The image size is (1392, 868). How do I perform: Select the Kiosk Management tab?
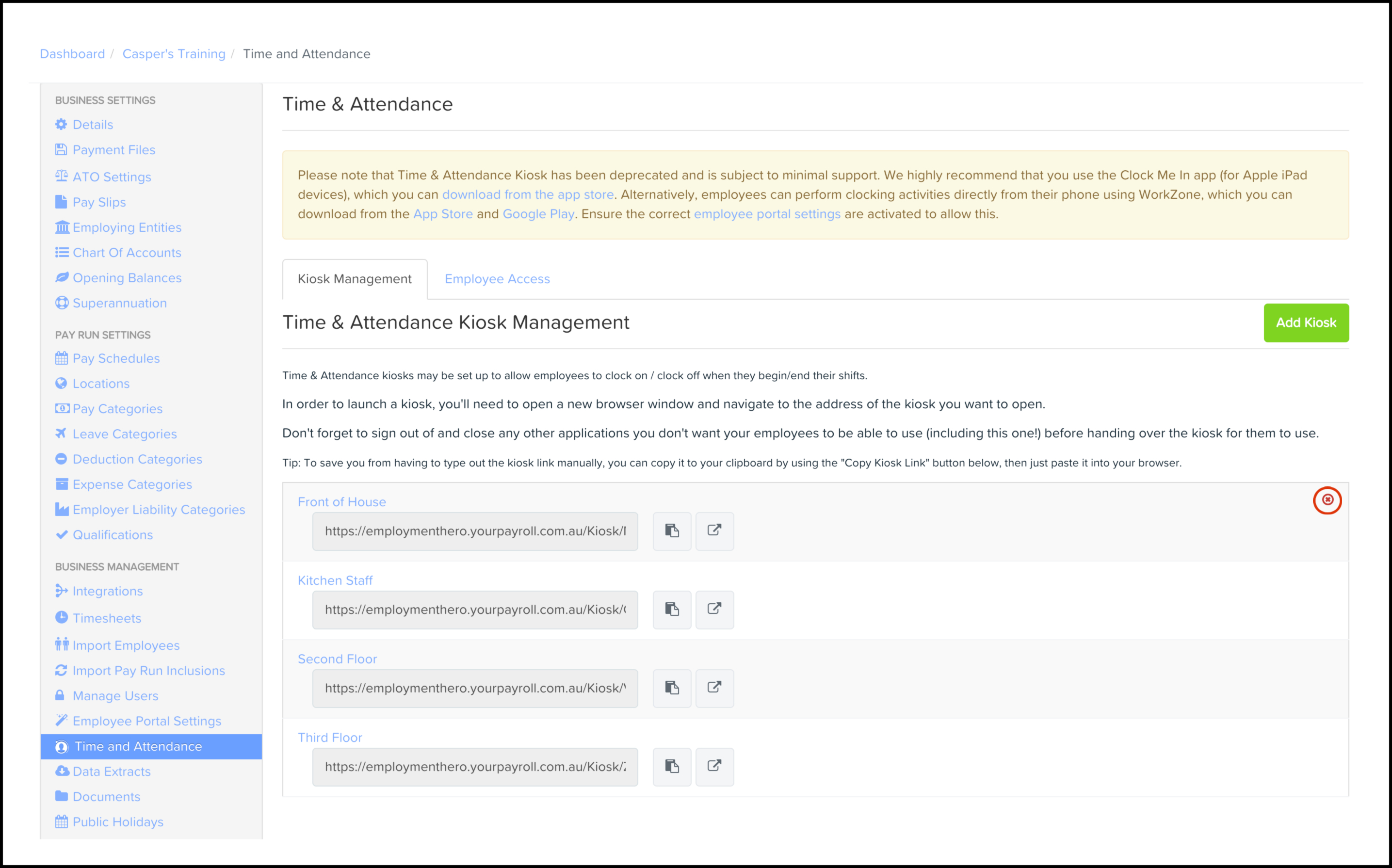coord(354,279)
